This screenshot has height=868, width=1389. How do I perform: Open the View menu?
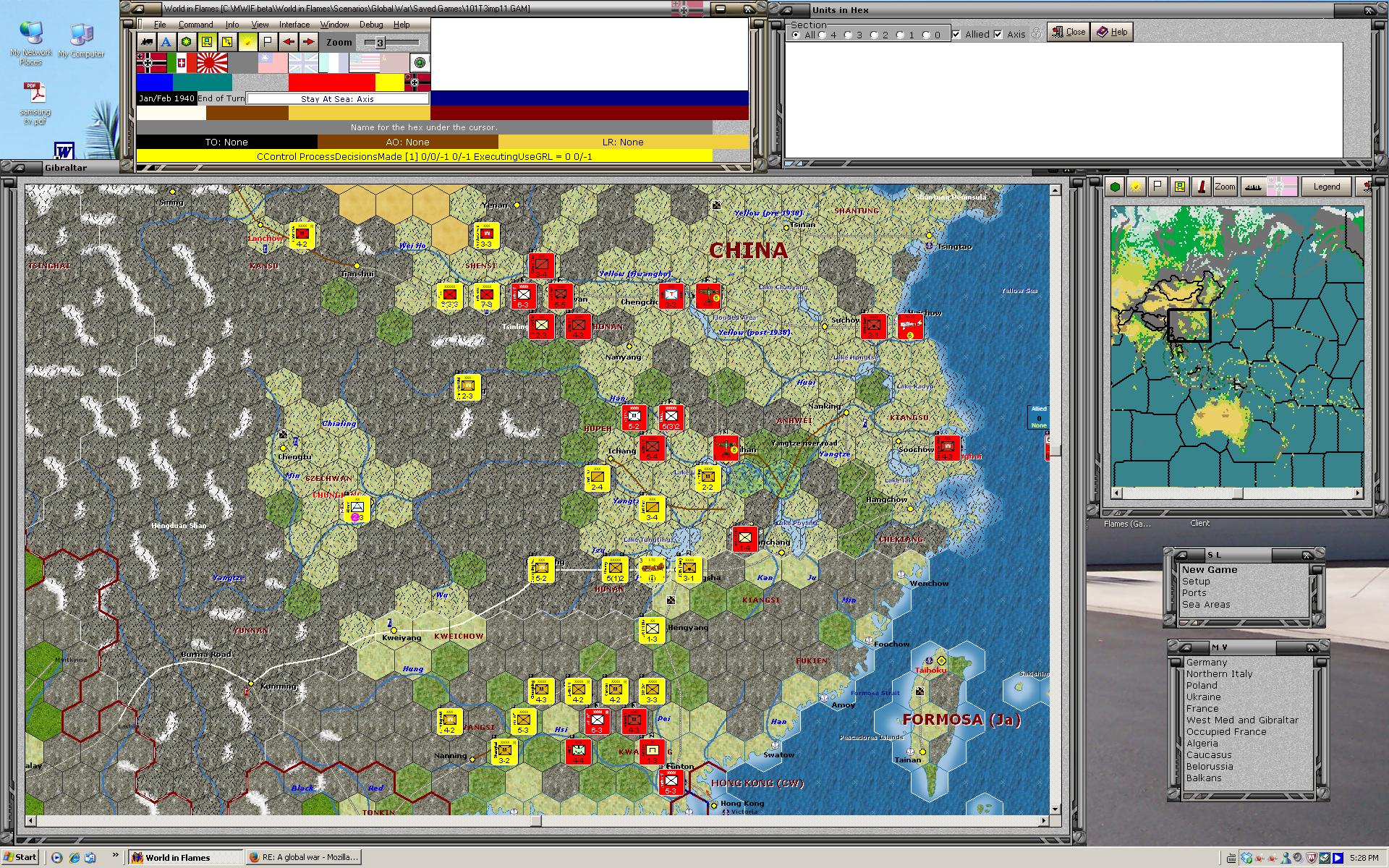(260, 25)
